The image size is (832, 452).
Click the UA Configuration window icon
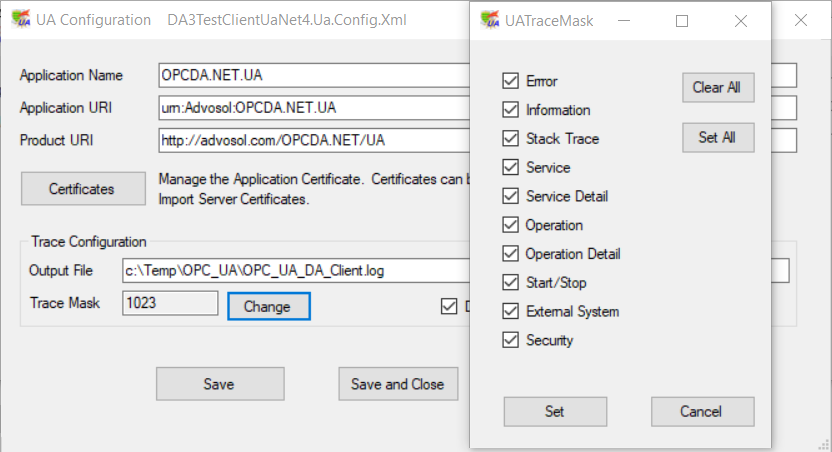(20, 20)
